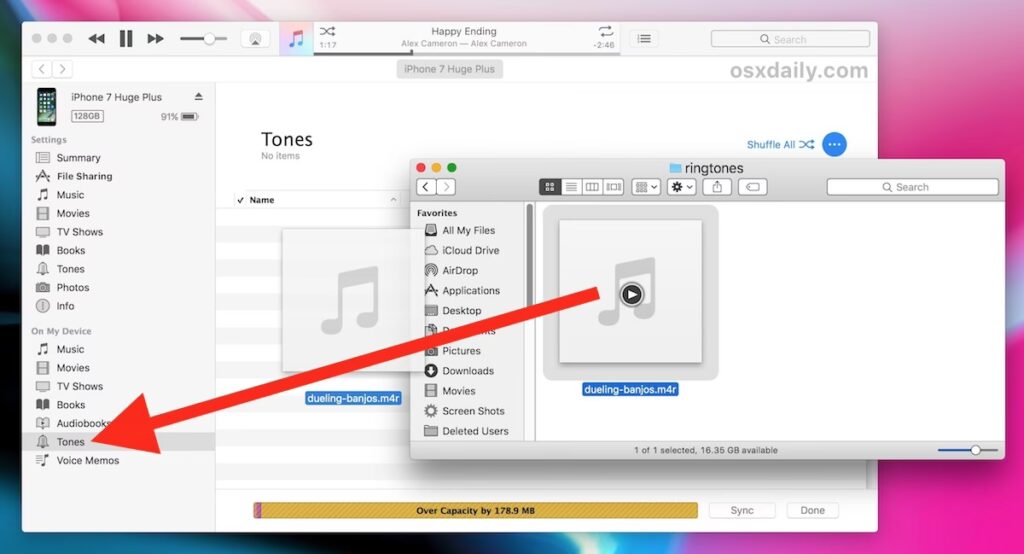Open the Finder arrange items dropdown
This screenshot has width=1024, height=554.
tap(645, 187)
